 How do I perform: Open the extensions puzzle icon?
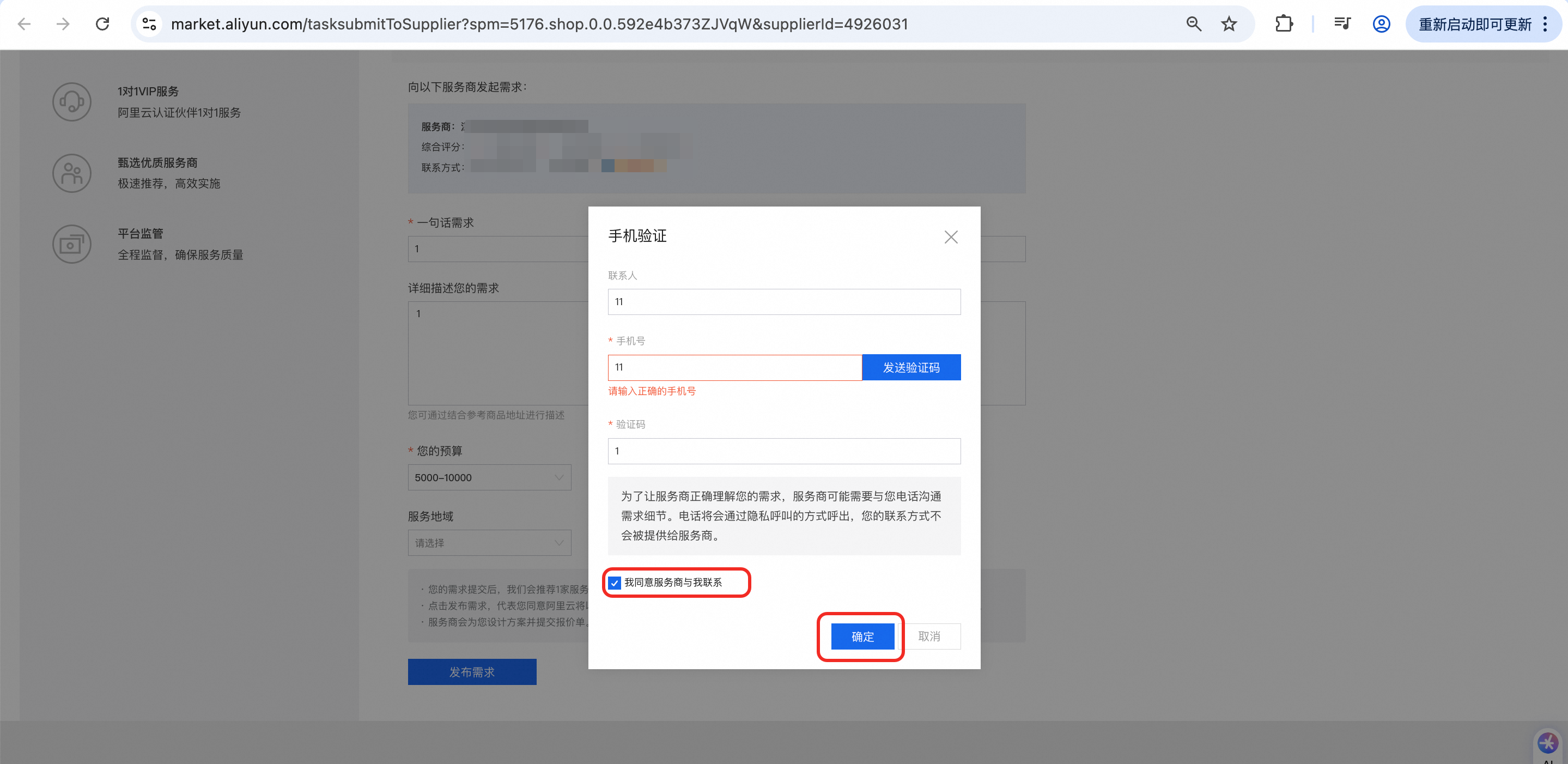[x=1283, y=24]
